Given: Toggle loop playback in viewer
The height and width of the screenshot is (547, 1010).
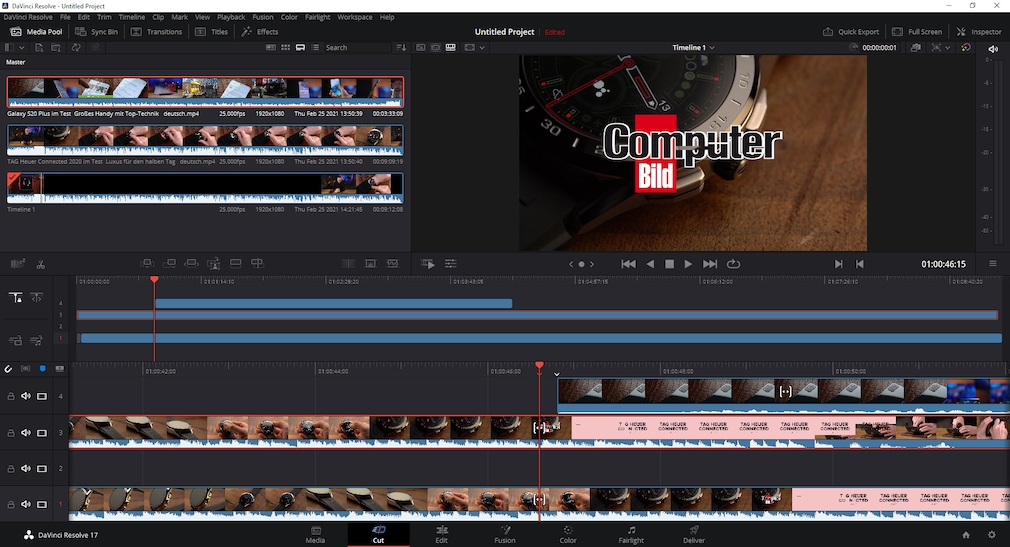Looking at the screenshot, I should coord(733,264).
